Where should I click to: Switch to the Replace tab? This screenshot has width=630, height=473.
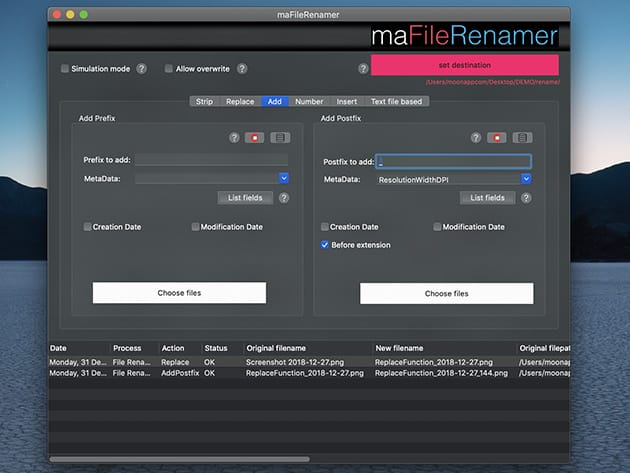click(x=240, y=101)
